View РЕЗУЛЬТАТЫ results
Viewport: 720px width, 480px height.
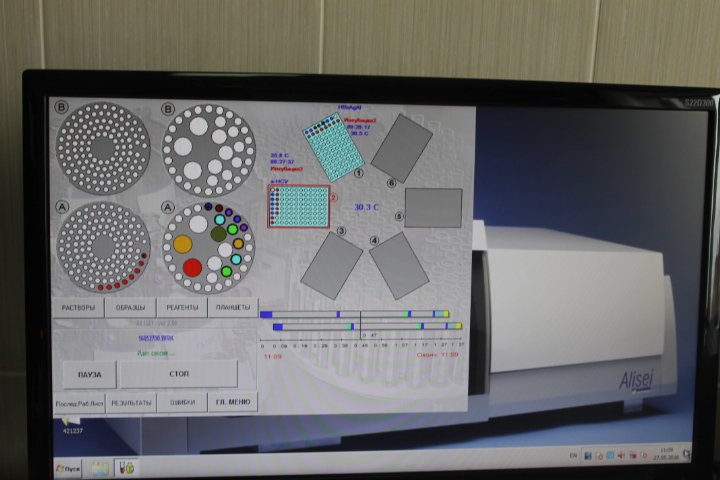[x=131, y=403]
